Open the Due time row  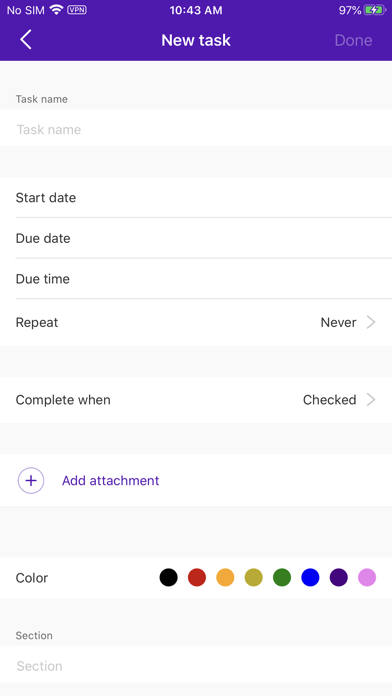tap(196, 279)
